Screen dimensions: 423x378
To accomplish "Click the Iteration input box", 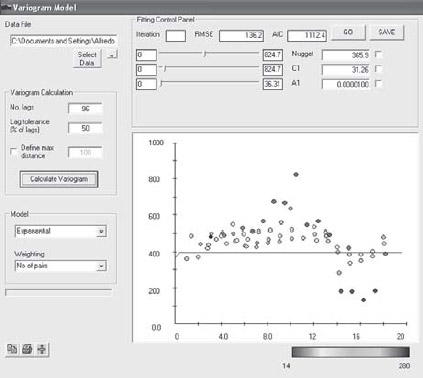I will tap(176, 36).
